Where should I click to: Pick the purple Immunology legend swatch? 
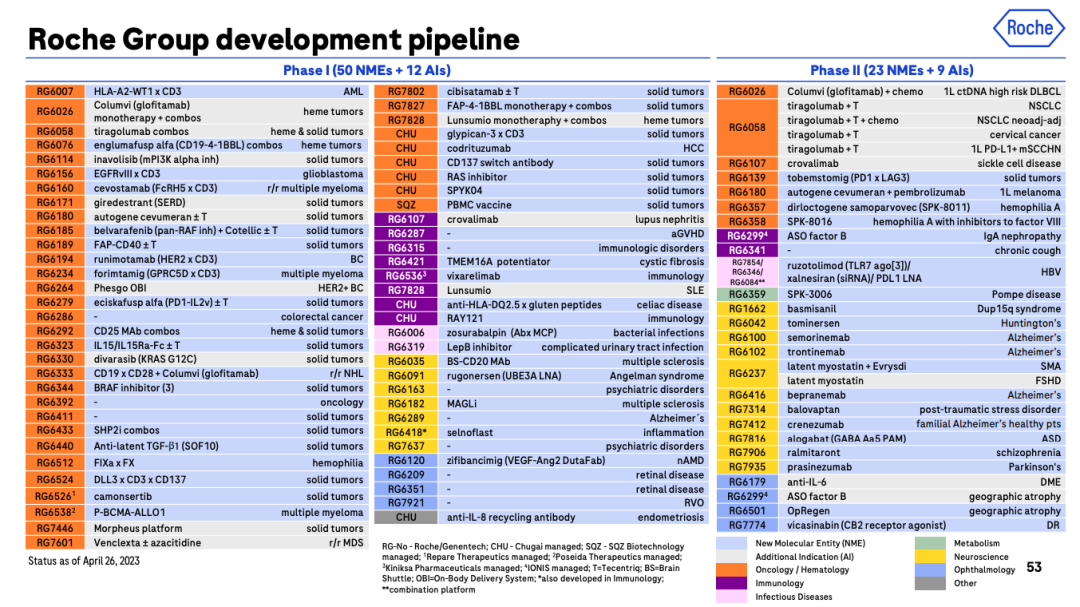point(731,583)
